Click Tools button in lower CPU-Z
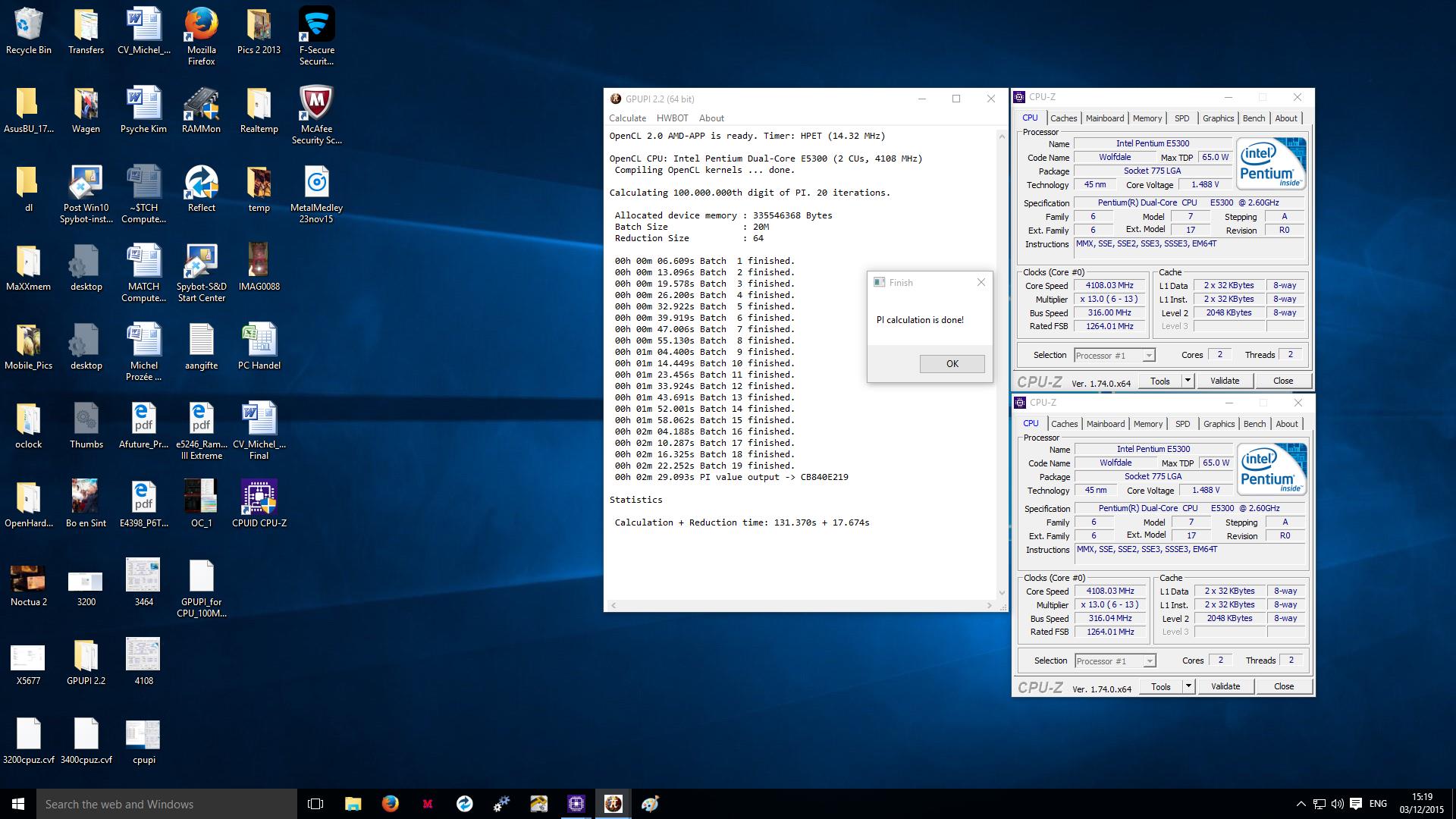 tap(1161, 686)
